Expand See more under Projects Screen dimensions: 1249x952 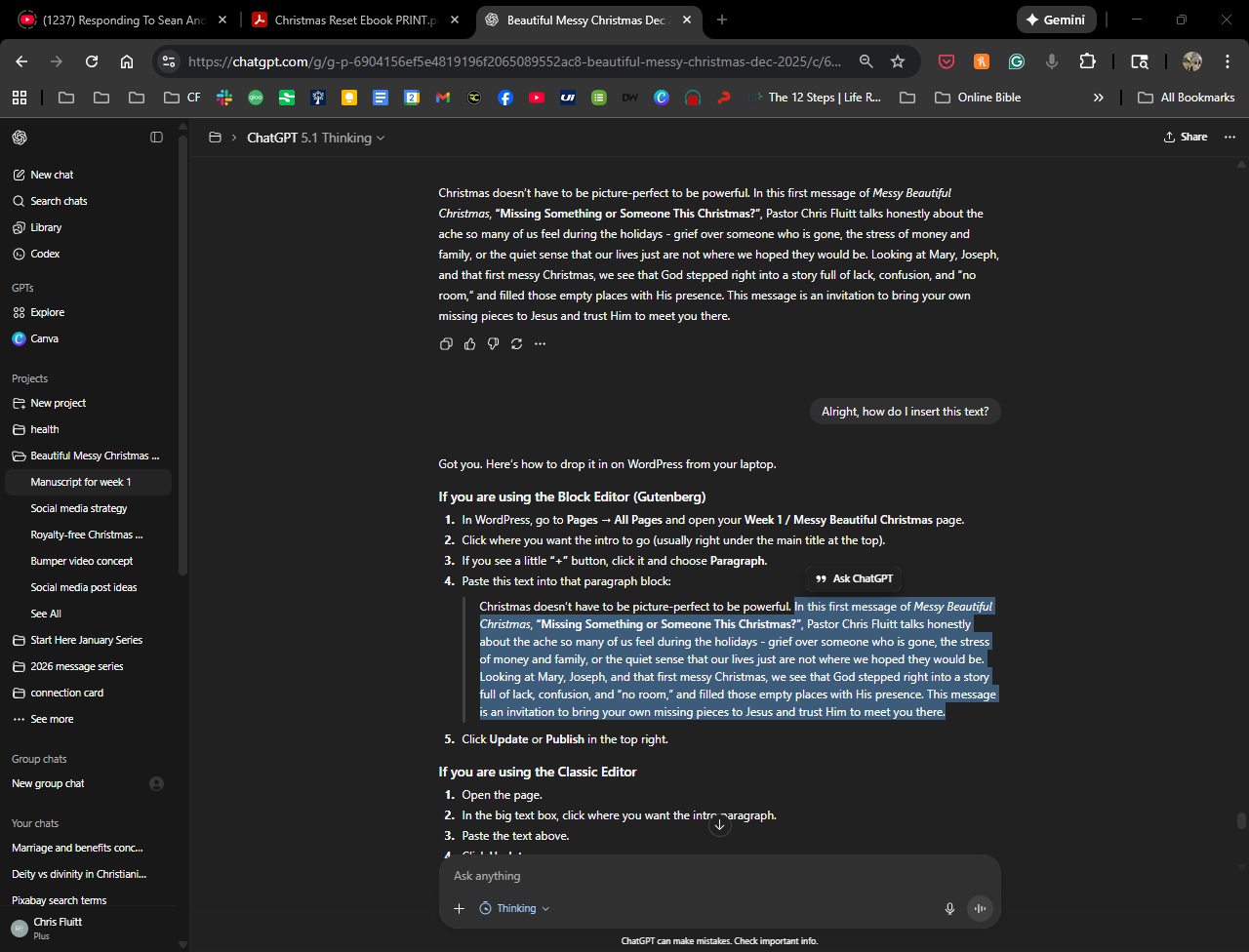[52, 719]
